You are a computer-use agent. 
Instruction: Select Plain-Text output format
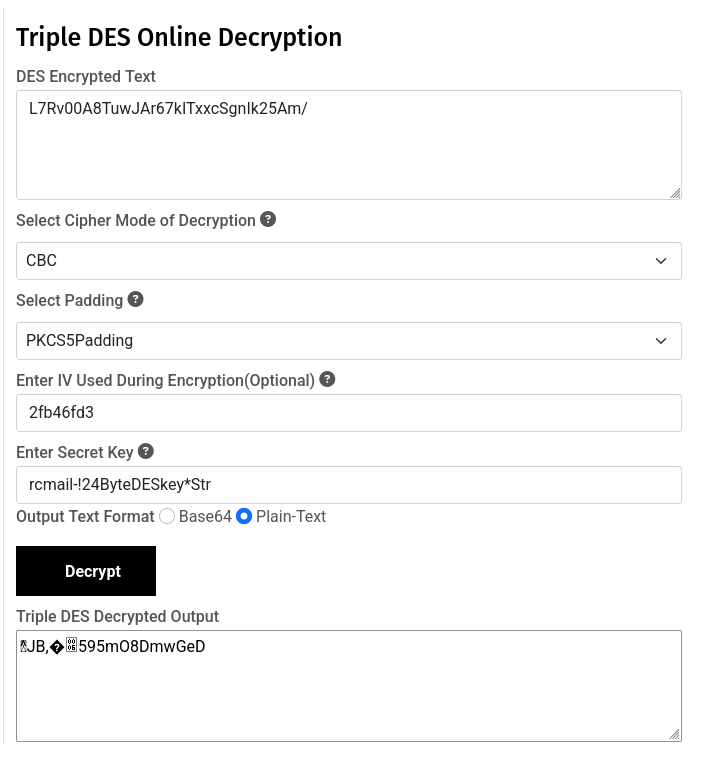pos(244,517)
